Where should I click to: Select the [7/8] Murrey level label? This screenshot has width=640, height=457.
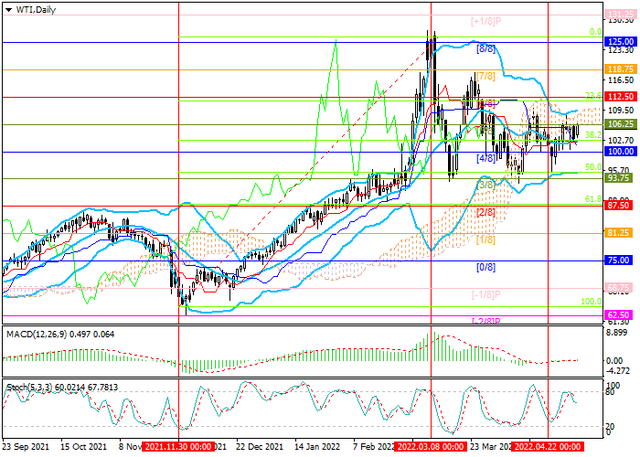pyautogui.click(x=487, y=75)
